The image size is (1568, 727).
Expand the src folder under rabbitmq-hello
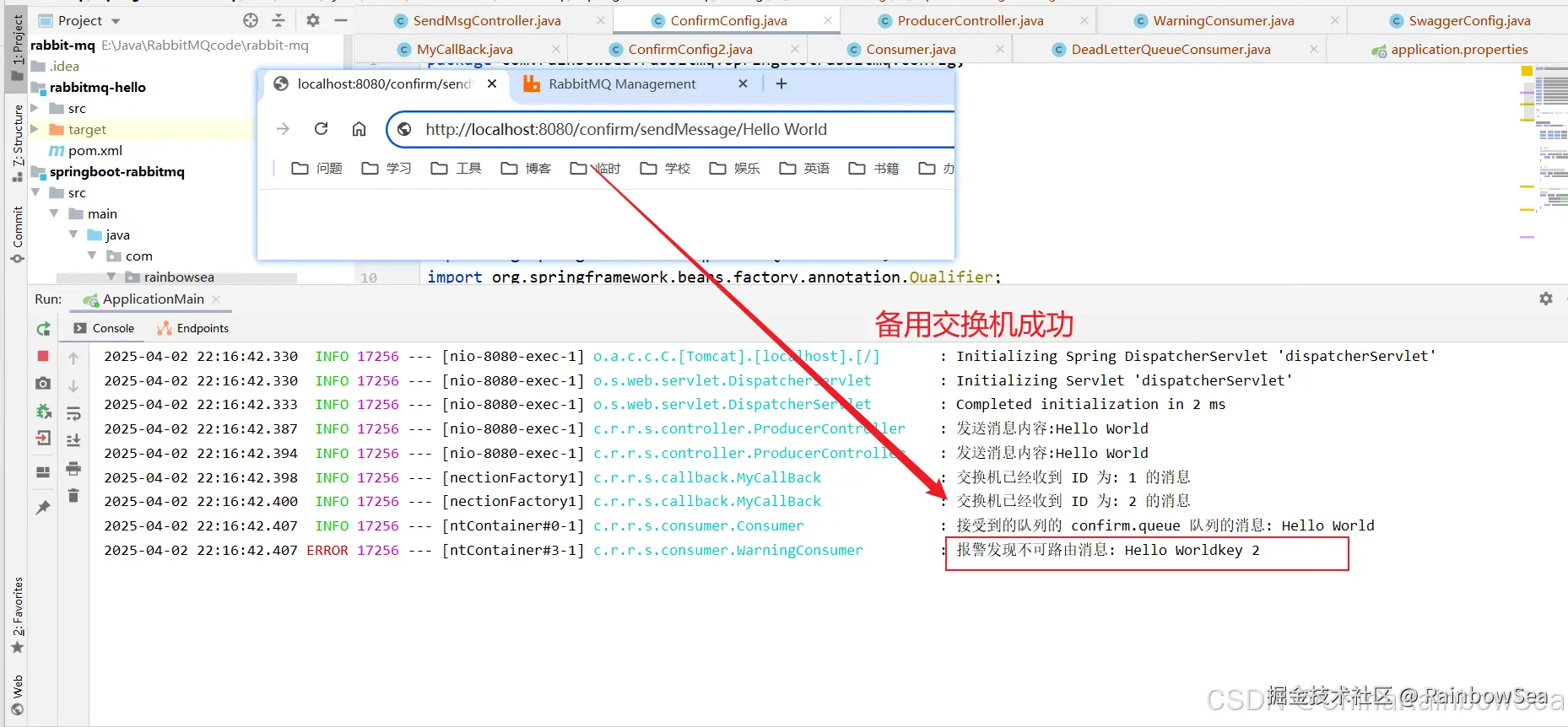point(35,108)
